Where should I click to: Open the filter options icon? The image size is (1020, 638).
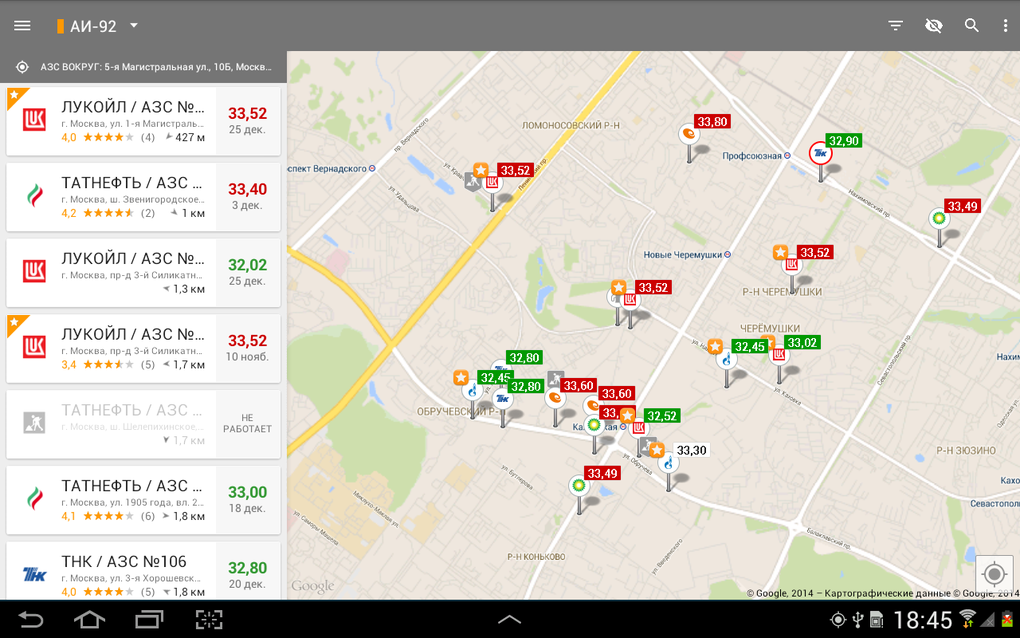point(896,25)
